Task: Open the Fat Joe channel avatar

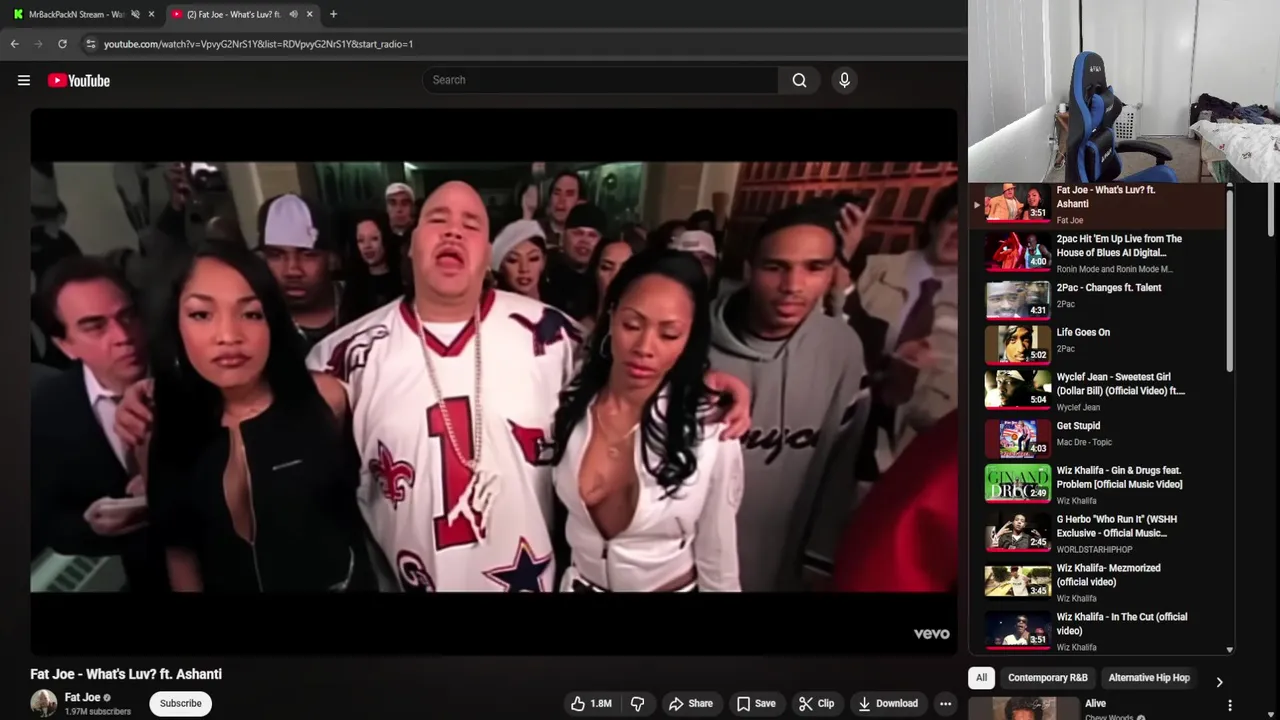Action: tap(44, 703)
